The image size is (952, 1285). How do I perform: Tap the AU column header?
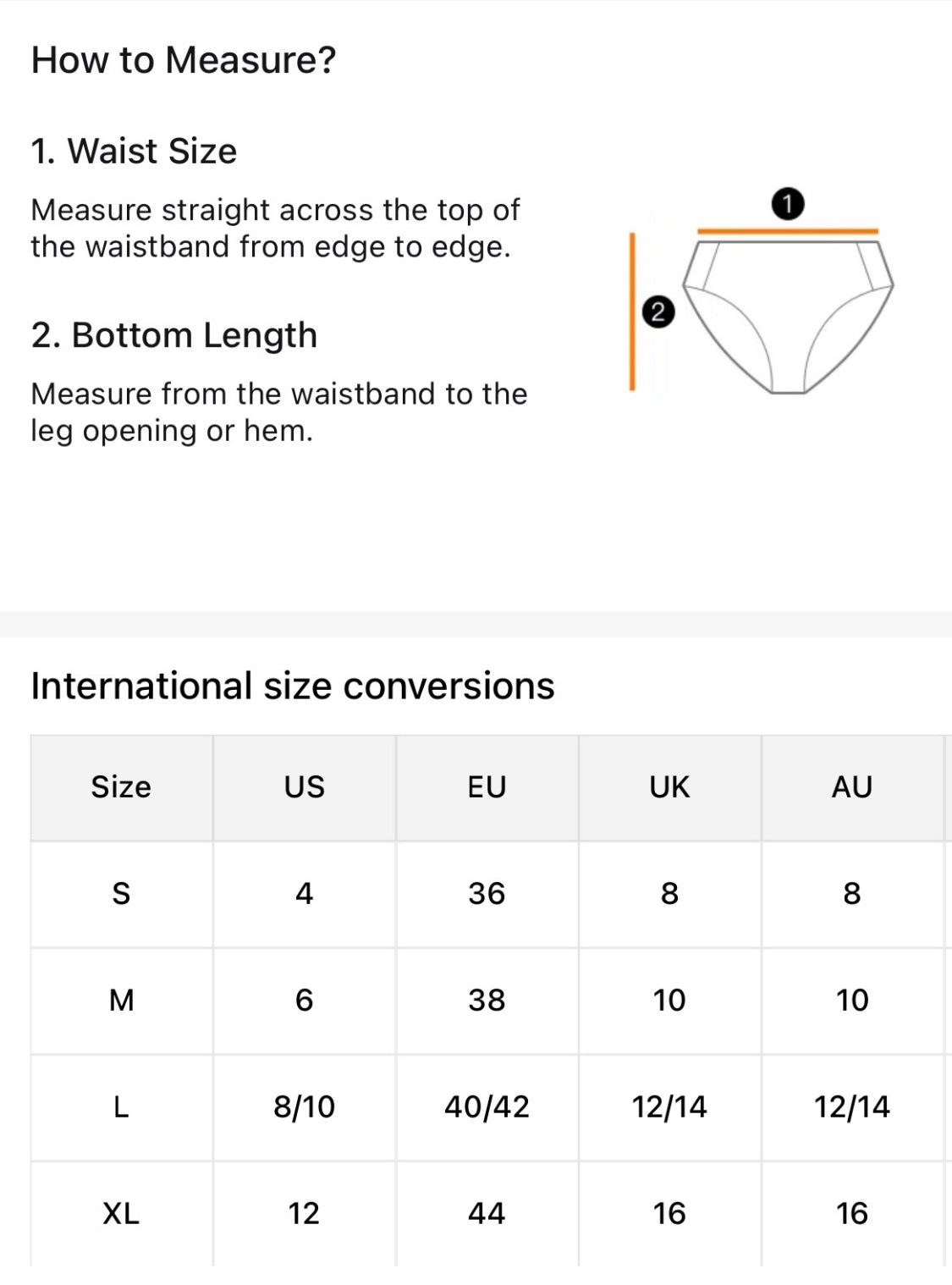(x=852, y=787)
